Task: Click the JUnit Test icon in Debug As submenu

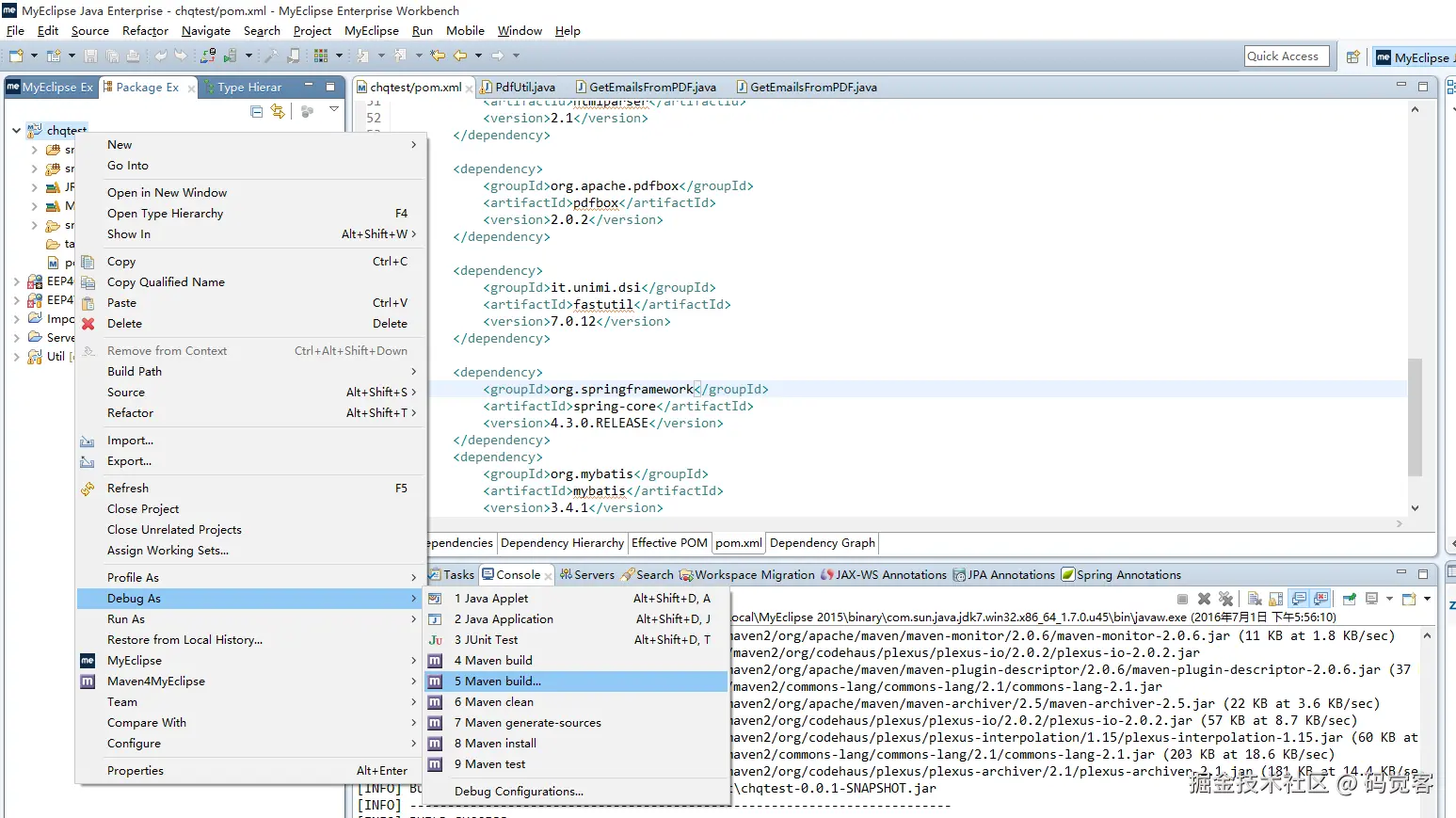Action: [436, 640]
